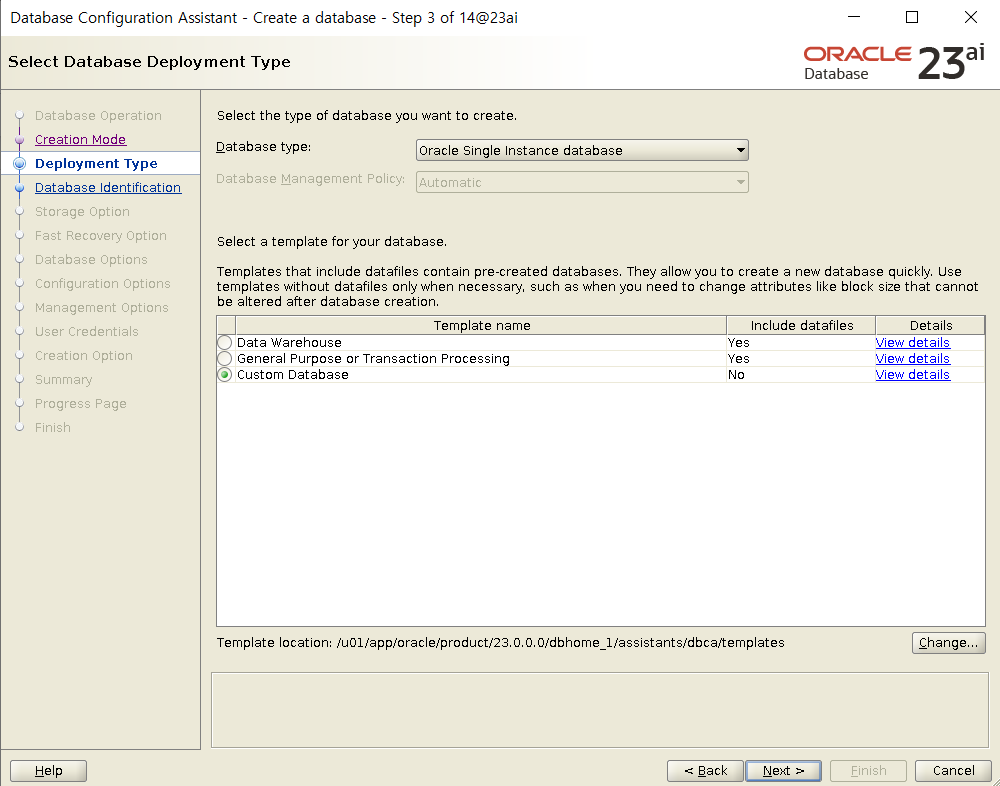Click the Database Identification step bullet icon
The image size is (1000, 786).
pos(19,188)
